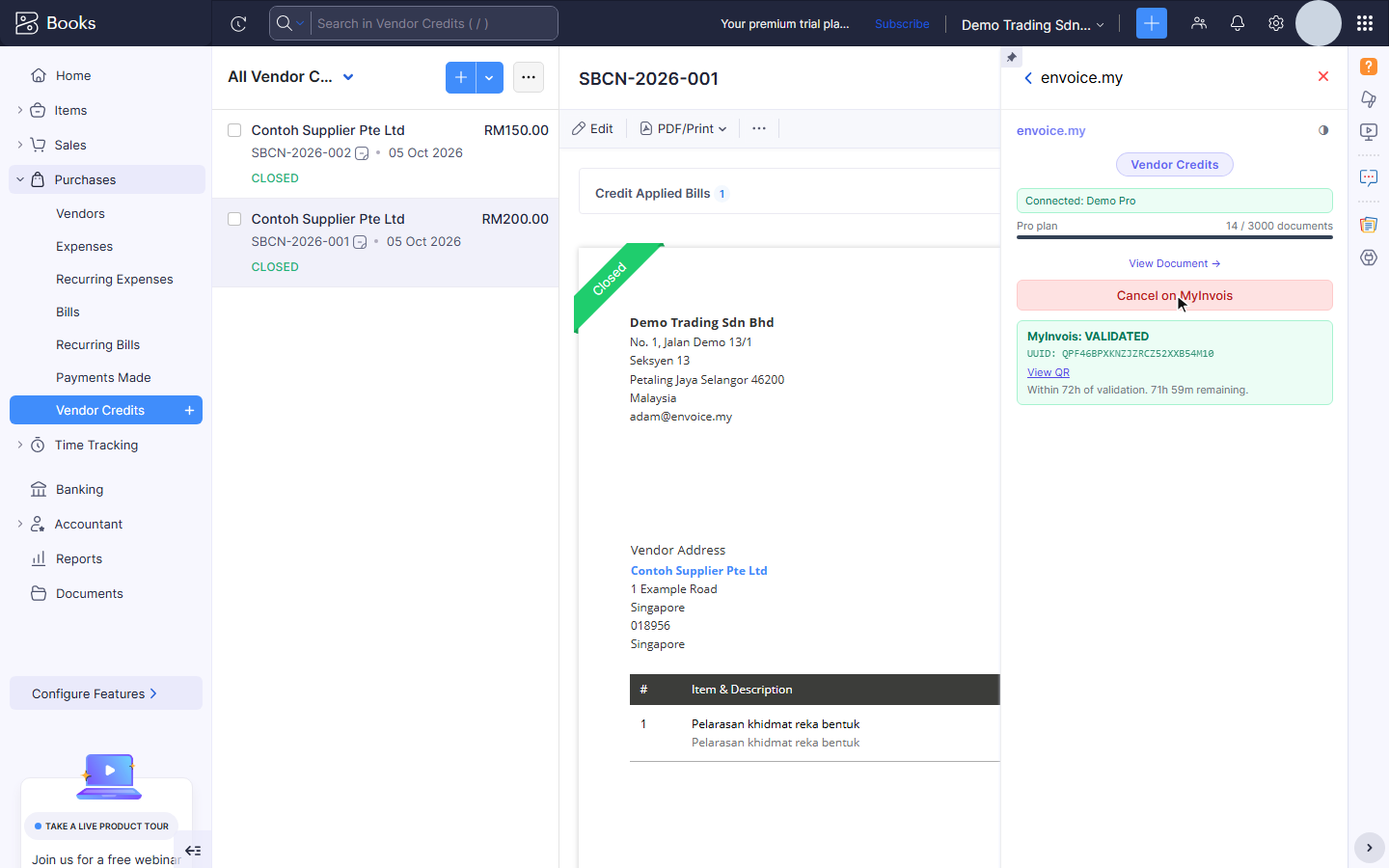Open Reports in sidebar
The image size is (1389, 868).
(x=79, y=558)
